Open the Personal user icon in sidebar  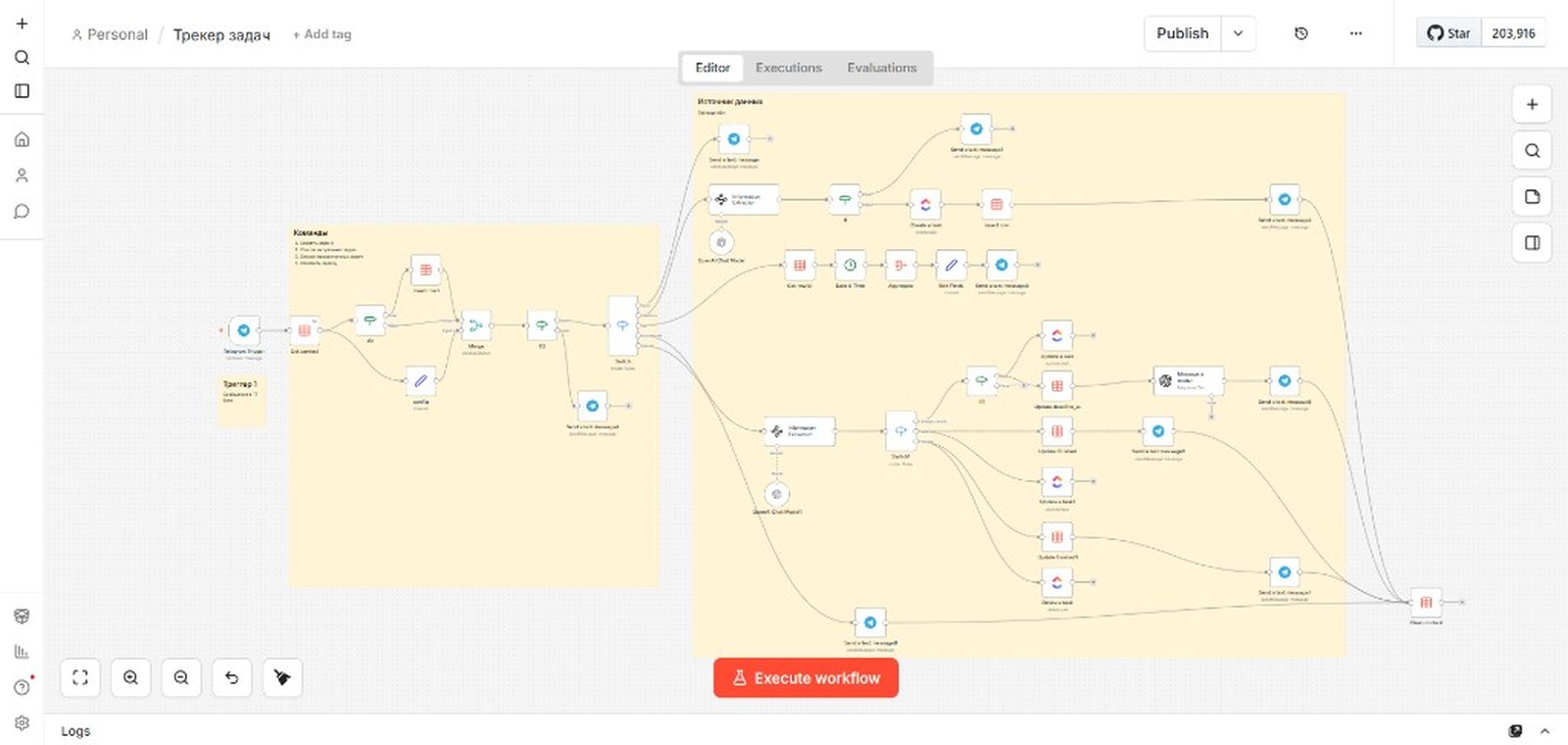(22, 175)
